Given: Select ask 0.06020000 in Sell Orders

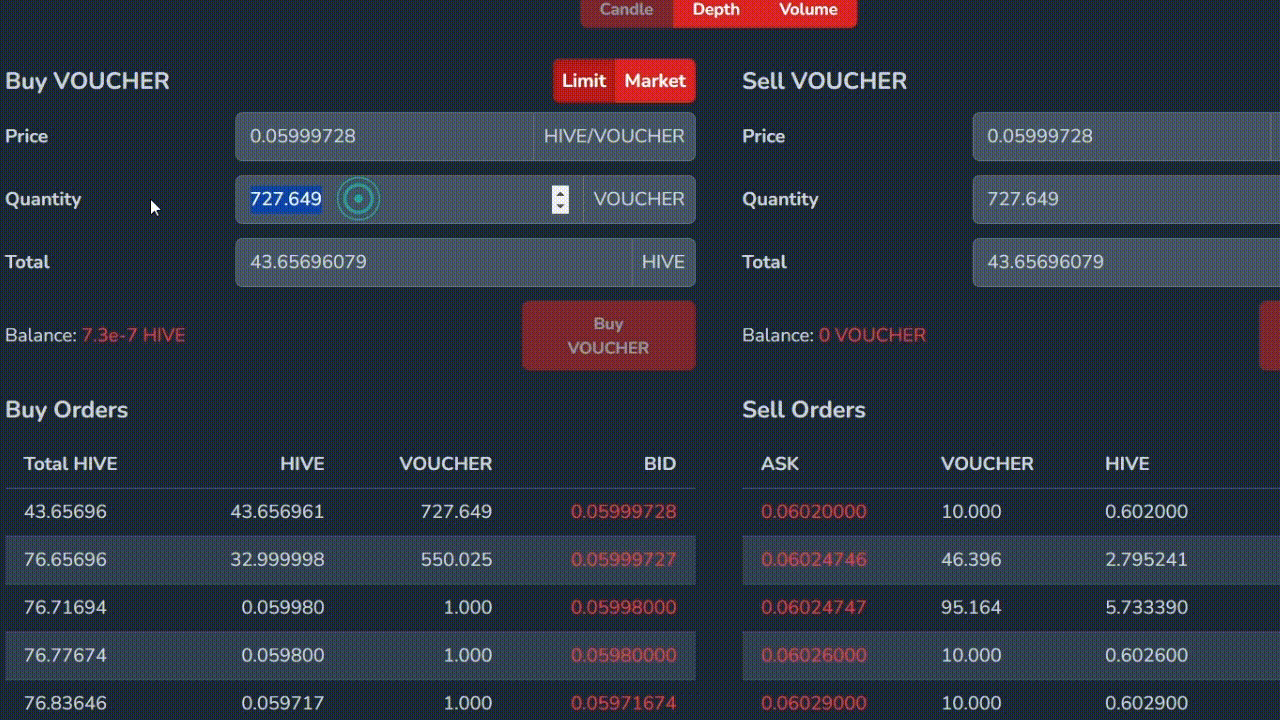Looking at the screenshot, I should click(x=814, y=512).
